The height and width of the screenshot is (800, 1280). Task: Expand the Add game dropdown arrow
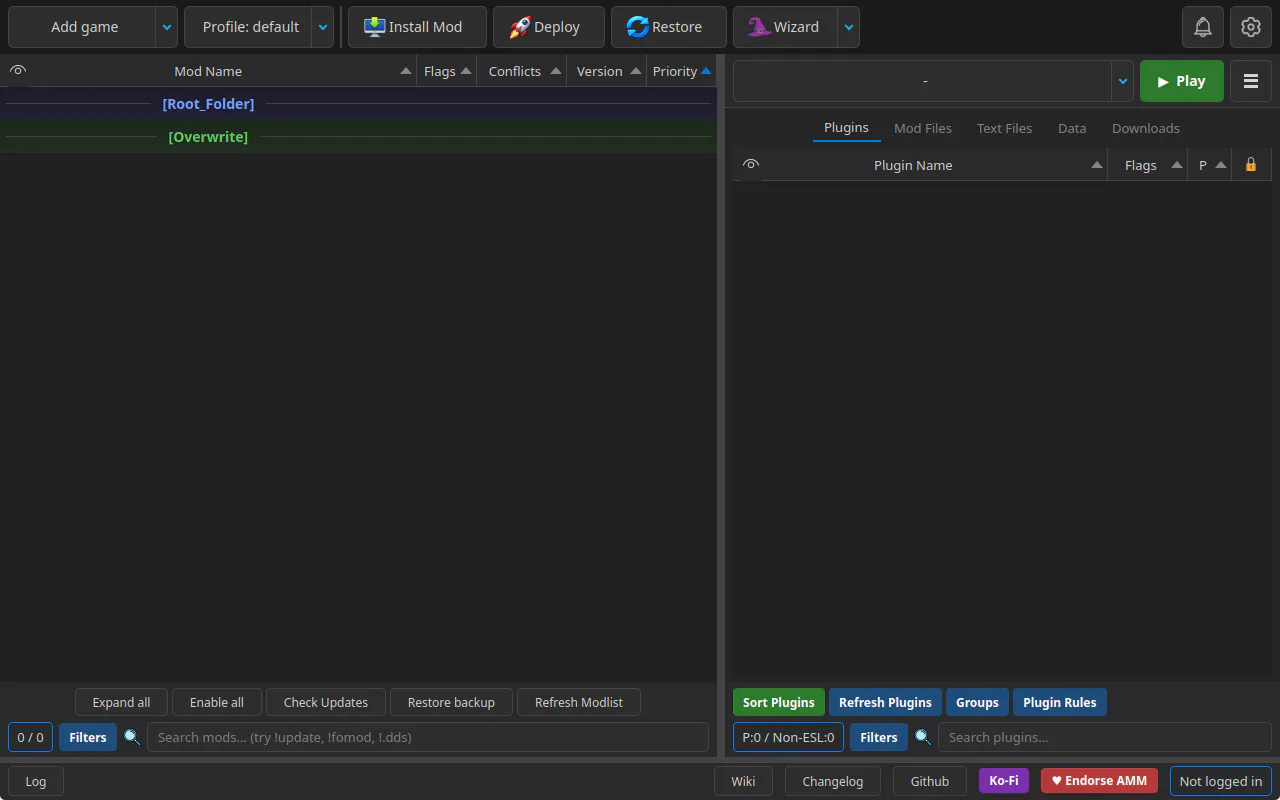pos(167,27)
